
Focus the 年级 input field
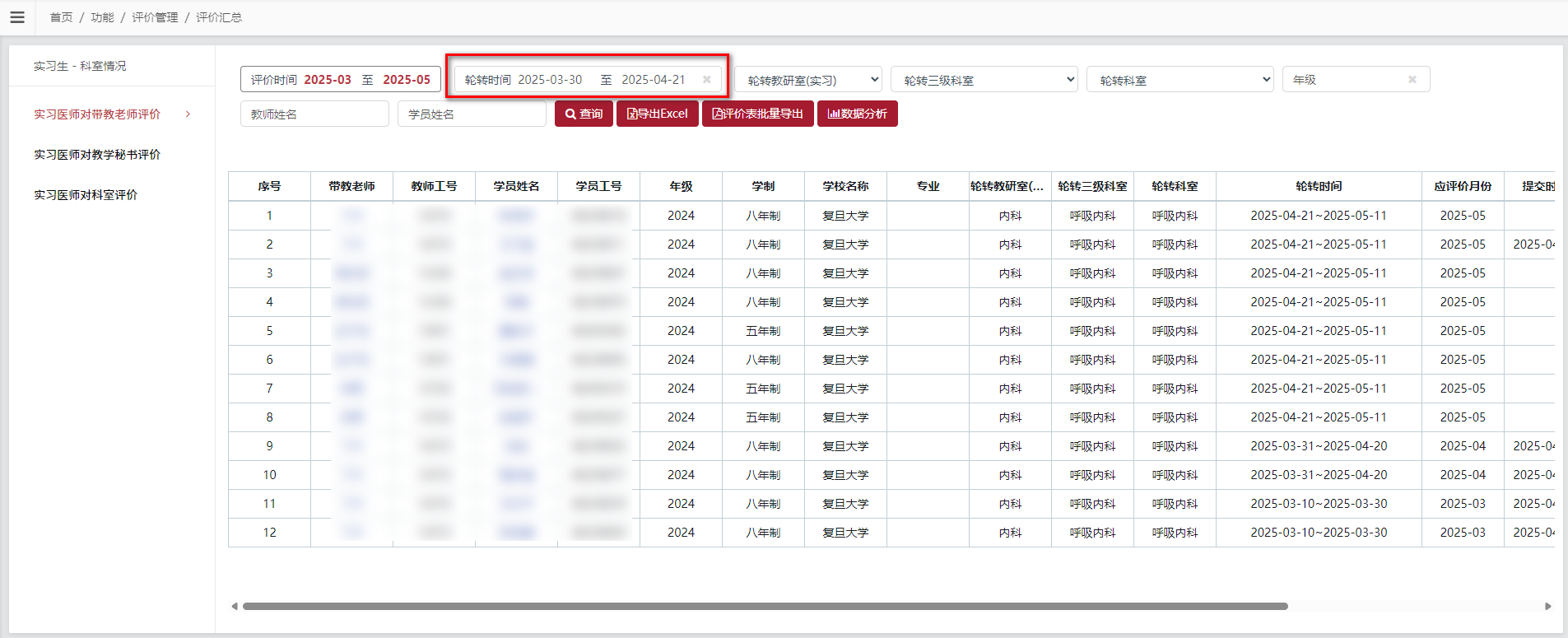pos(1356,80)
